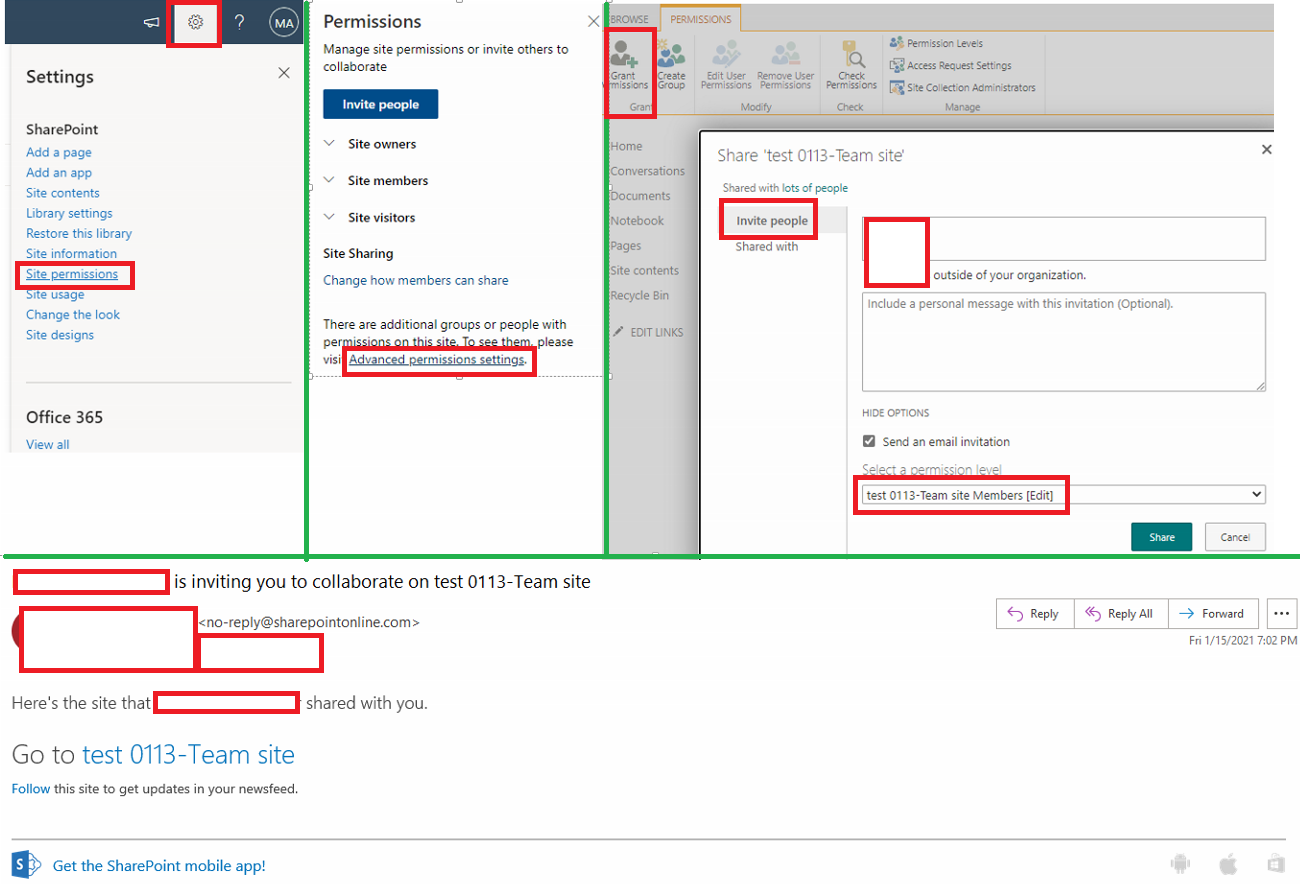Open test 0113-Team site email link
Screen dimensions: 1300x884
tap(188, 754)
